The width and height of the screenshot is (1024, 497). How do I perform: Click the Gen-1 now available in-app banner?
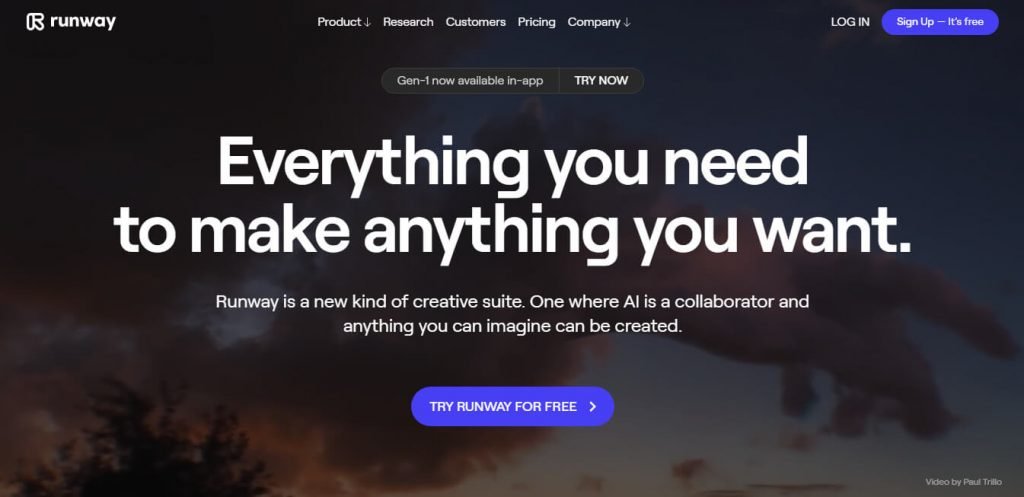(470, 81)
